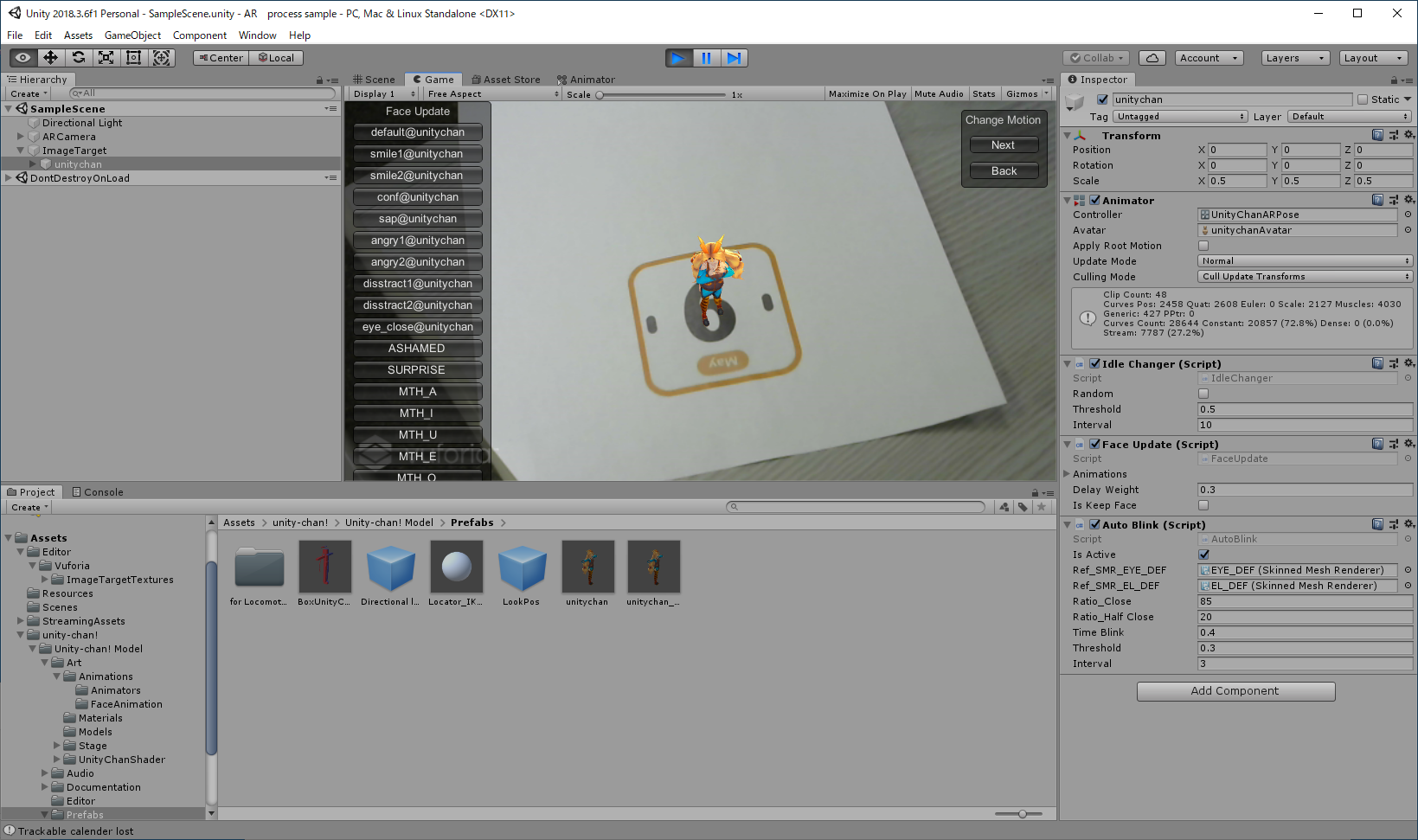Click Next in Change Motion panel

tap(1004, 145)
